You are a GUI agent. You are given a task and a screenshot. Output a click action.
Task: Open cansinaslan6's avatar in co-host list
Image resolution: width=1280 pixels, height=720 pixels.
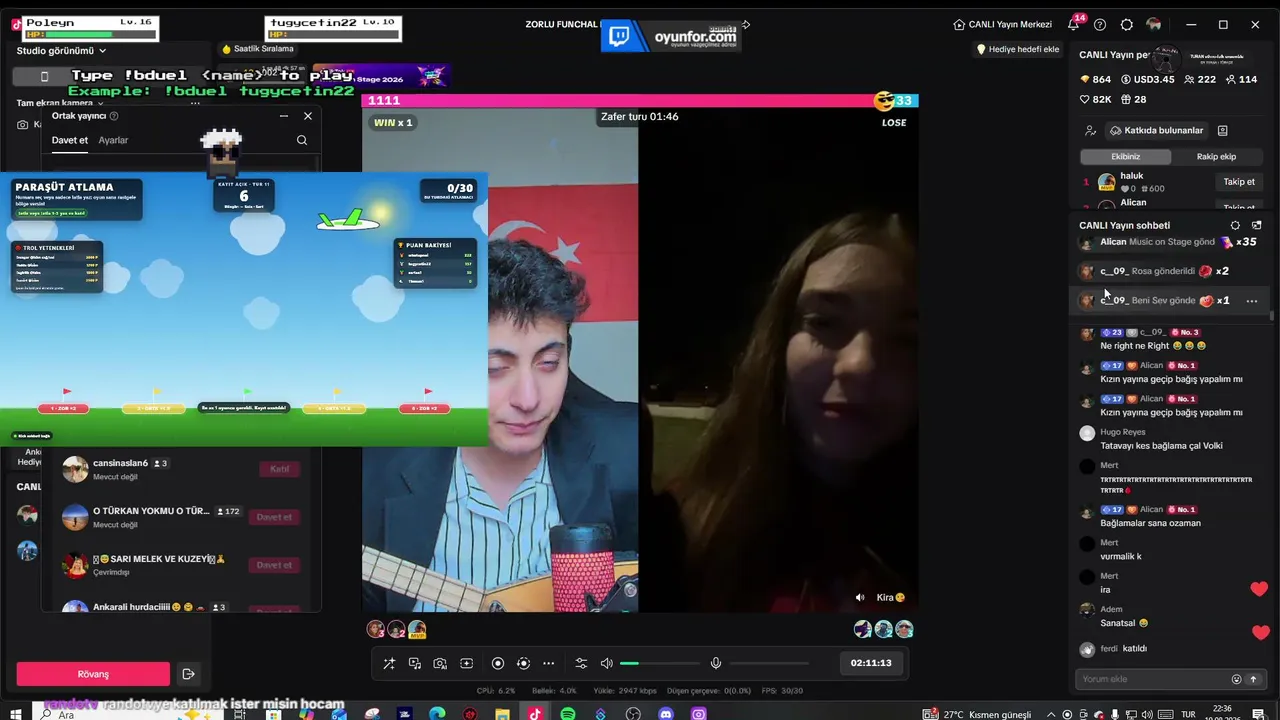[x=75, y=469]
